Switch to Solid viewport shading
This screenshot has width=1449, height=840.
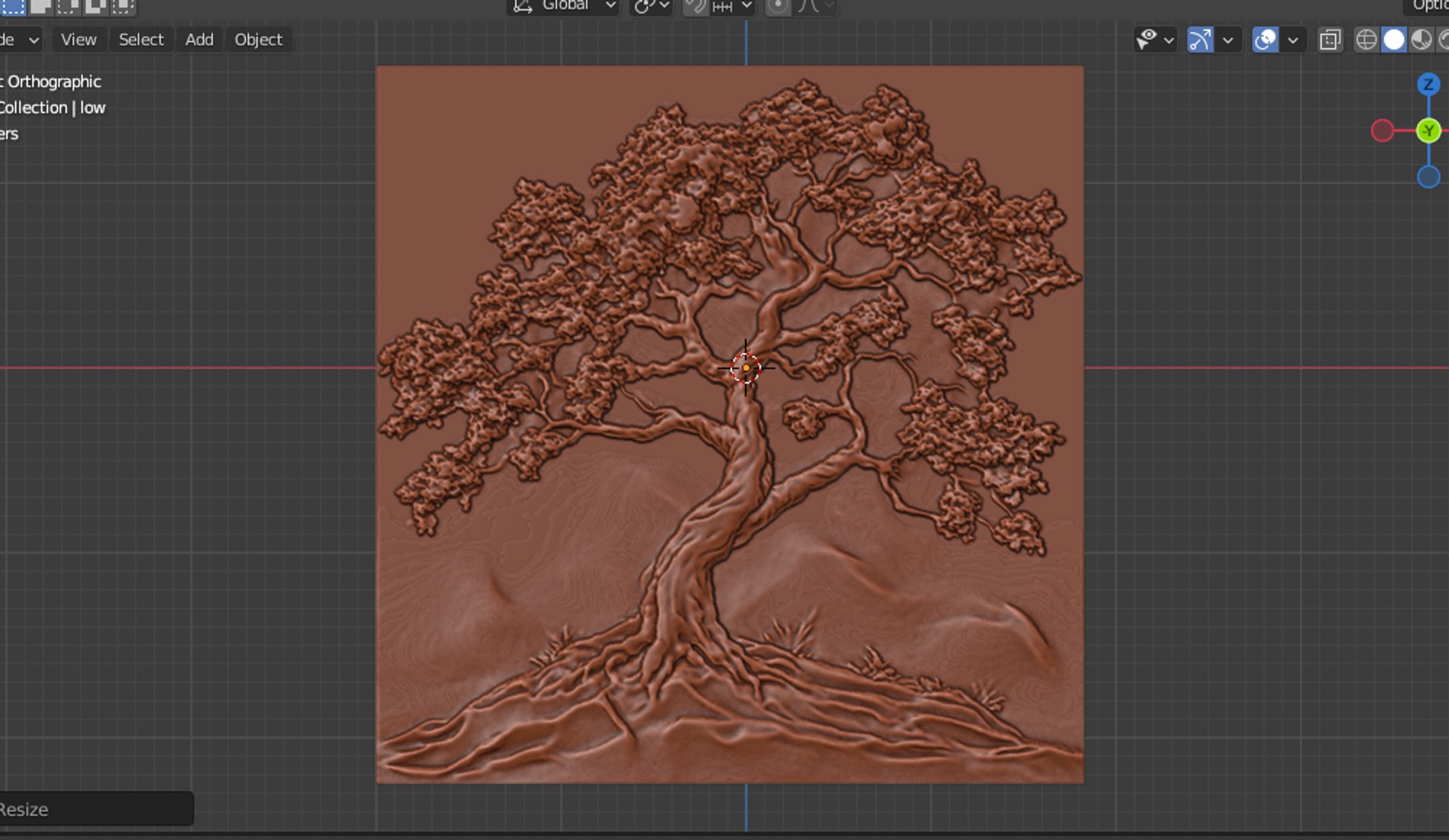[1394, 40]
